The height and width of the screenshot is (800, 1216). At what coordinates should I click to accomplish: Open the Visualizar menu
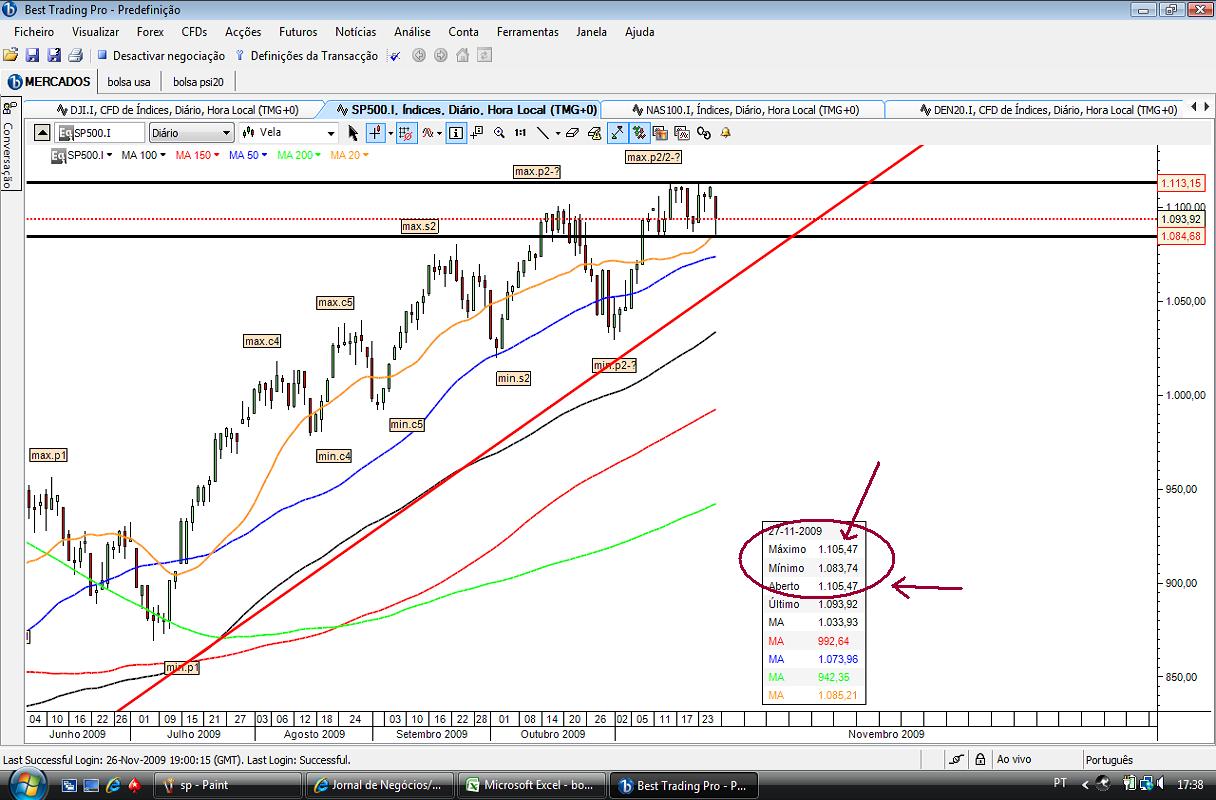pos(95,32)
